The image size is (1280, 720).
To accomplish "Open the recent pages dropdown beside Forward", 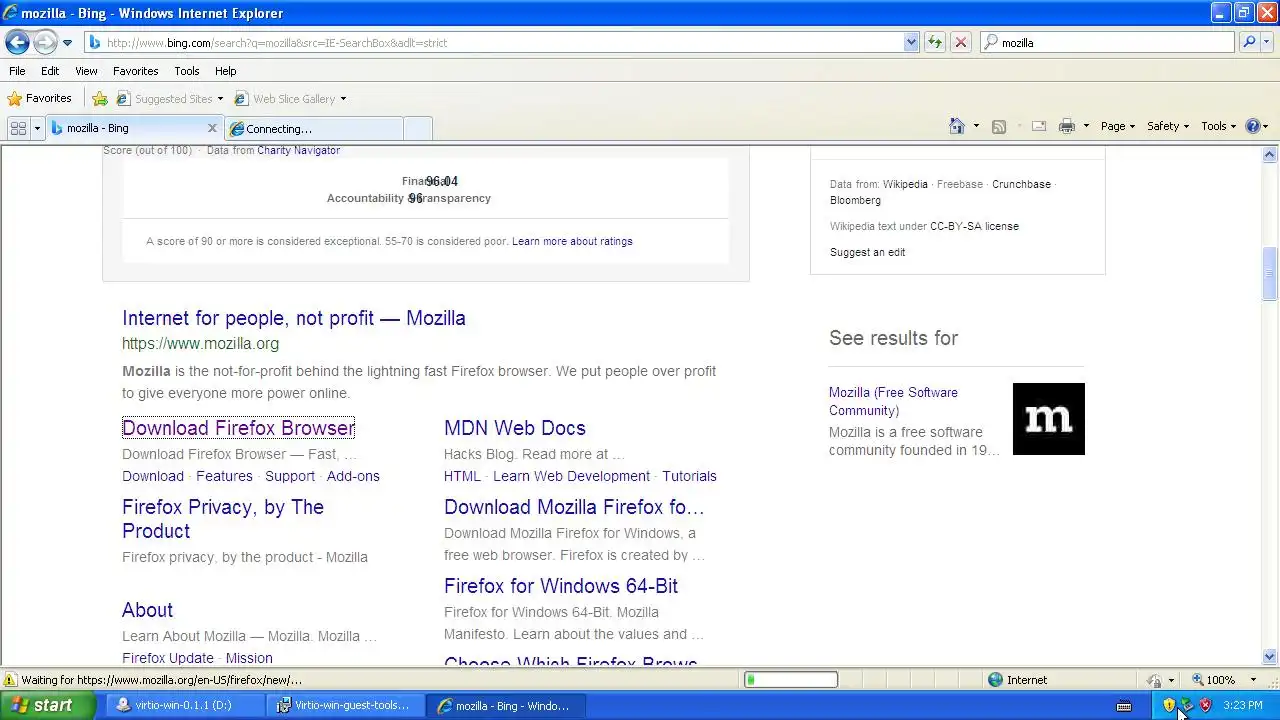I will point(67,43).
